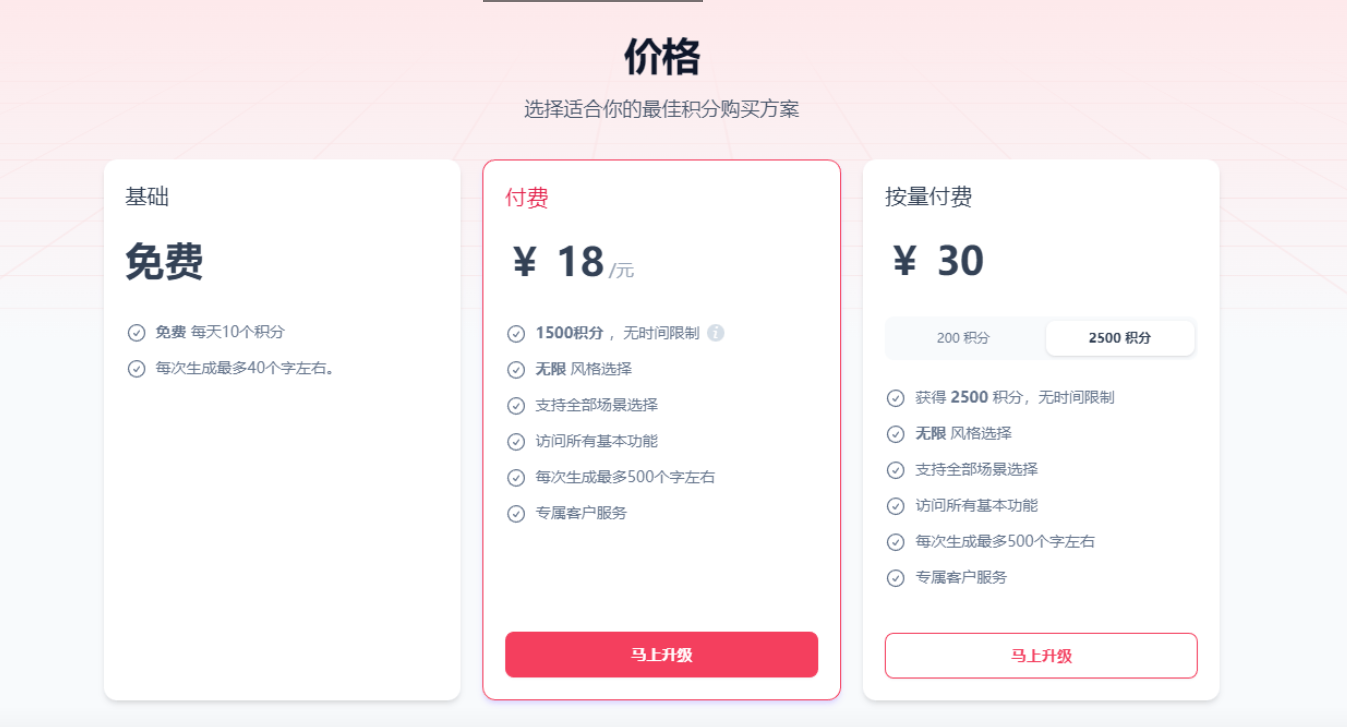Select the 2500 积分 option
This screenshot has width=1347, height=727.
(x=1120, y=338)
